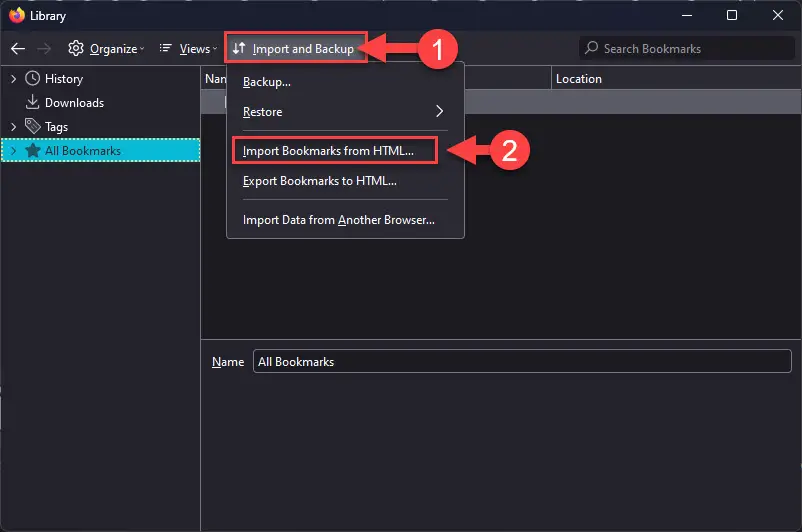Maximize the Library window
The height and width of the screenshot is (532, 802).
pos(732,15)
